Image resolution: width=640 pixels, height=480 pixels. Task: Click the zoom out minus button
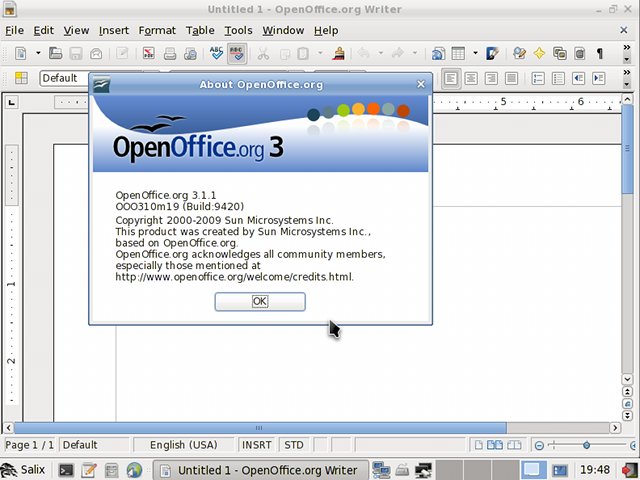539,445
